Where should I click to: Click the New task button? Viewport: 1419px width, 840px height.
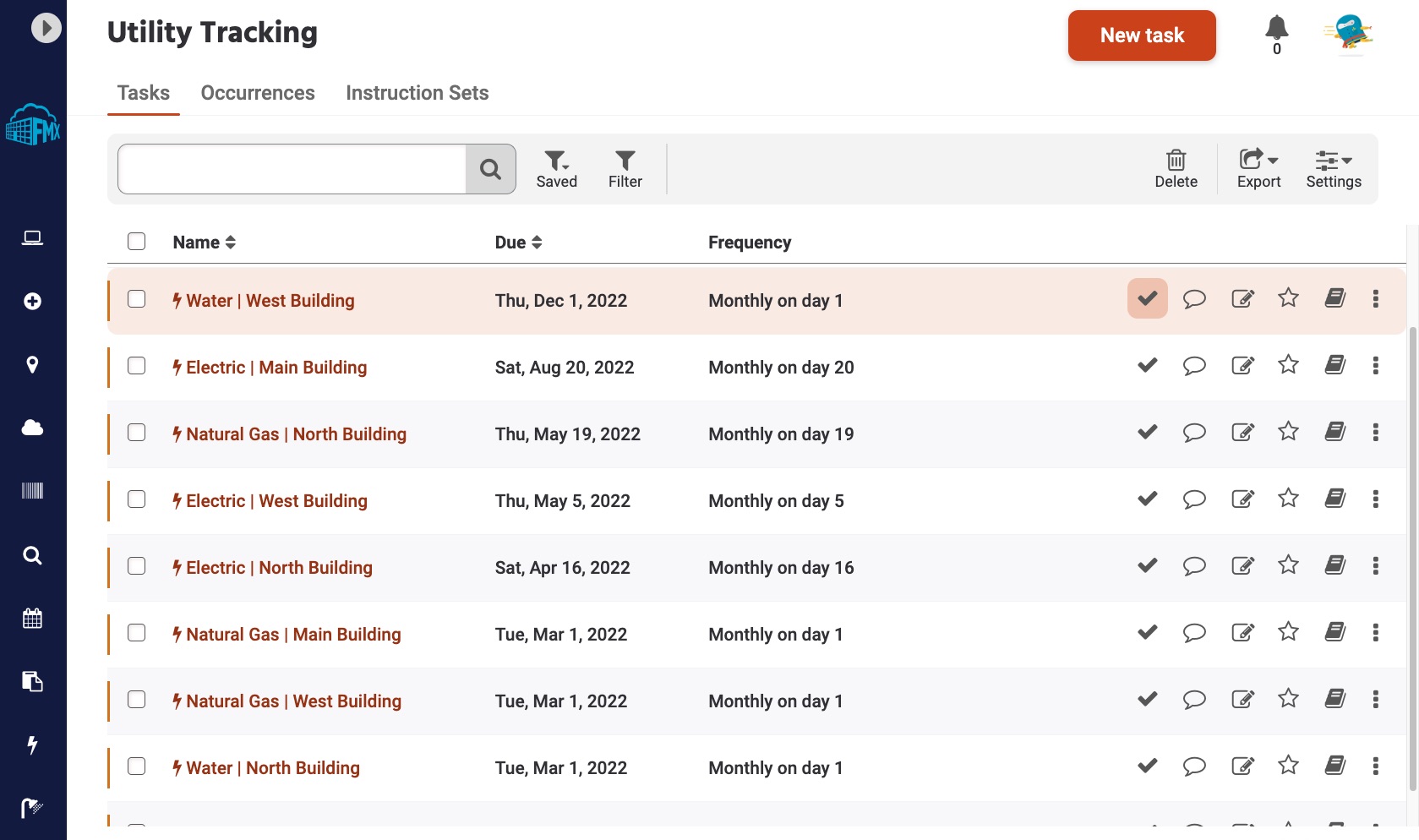1141,35
